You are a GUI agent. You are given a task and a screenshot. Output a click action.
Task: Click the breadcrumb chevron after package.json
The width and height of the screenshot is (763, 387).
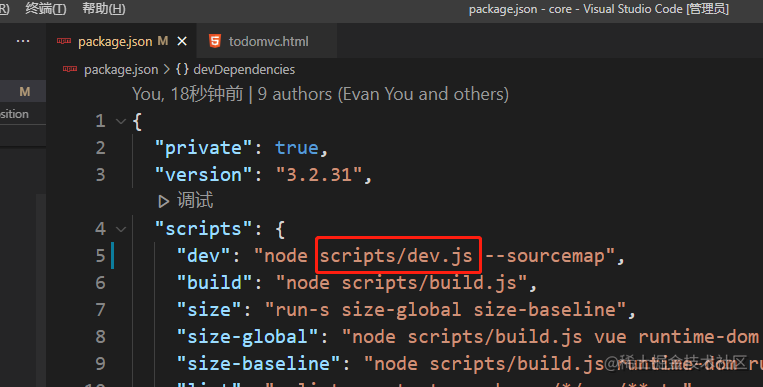click(166, 70)
